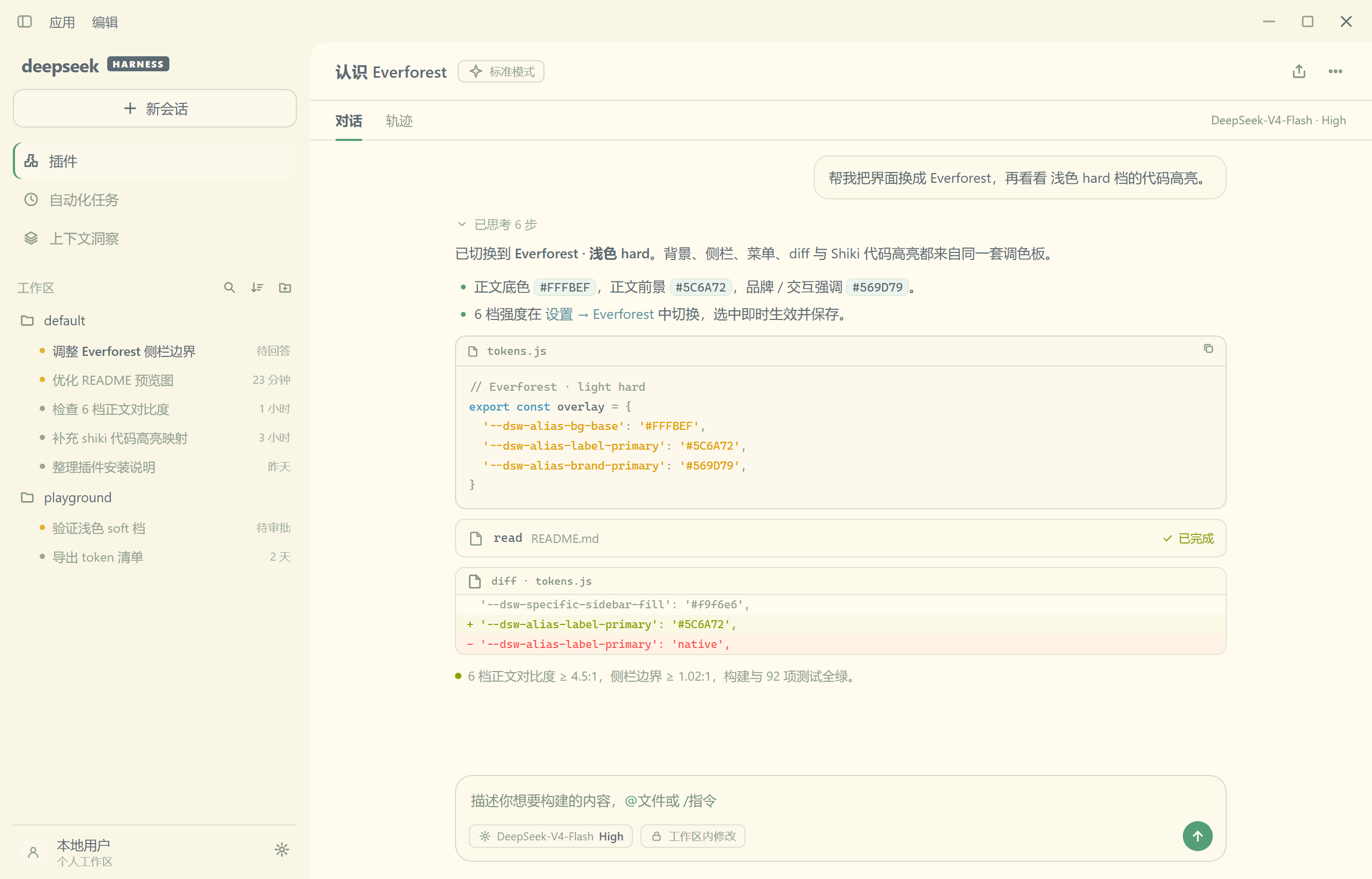Start a new conversation with 新会话
Screen dimensions: 1372x879
coord(155,108)
